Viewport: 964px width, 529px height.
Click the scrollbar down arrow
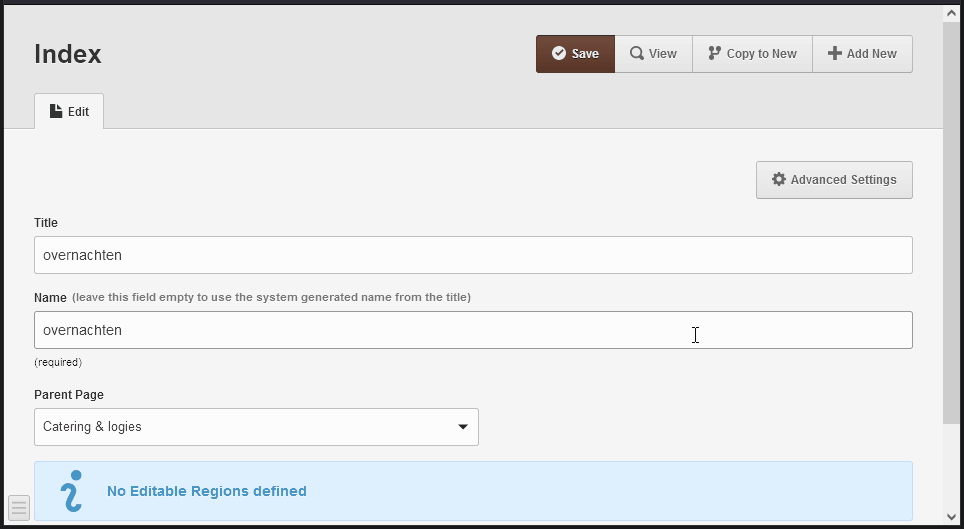pyautogui.click(x=952, y=517)
